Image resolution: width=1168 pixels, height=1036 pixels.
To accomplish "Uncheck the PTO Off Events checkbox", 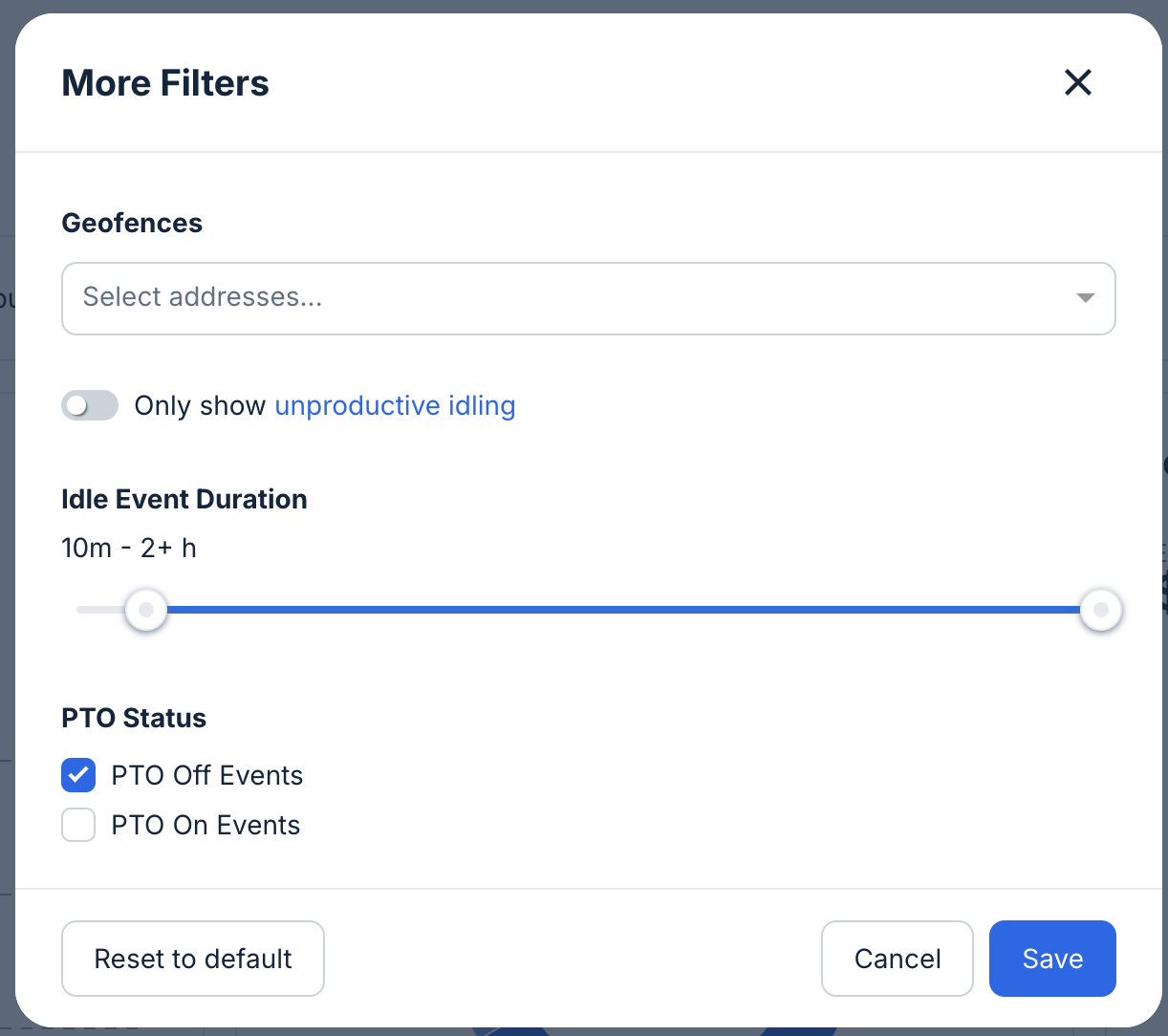I will (x=78, y=775).
